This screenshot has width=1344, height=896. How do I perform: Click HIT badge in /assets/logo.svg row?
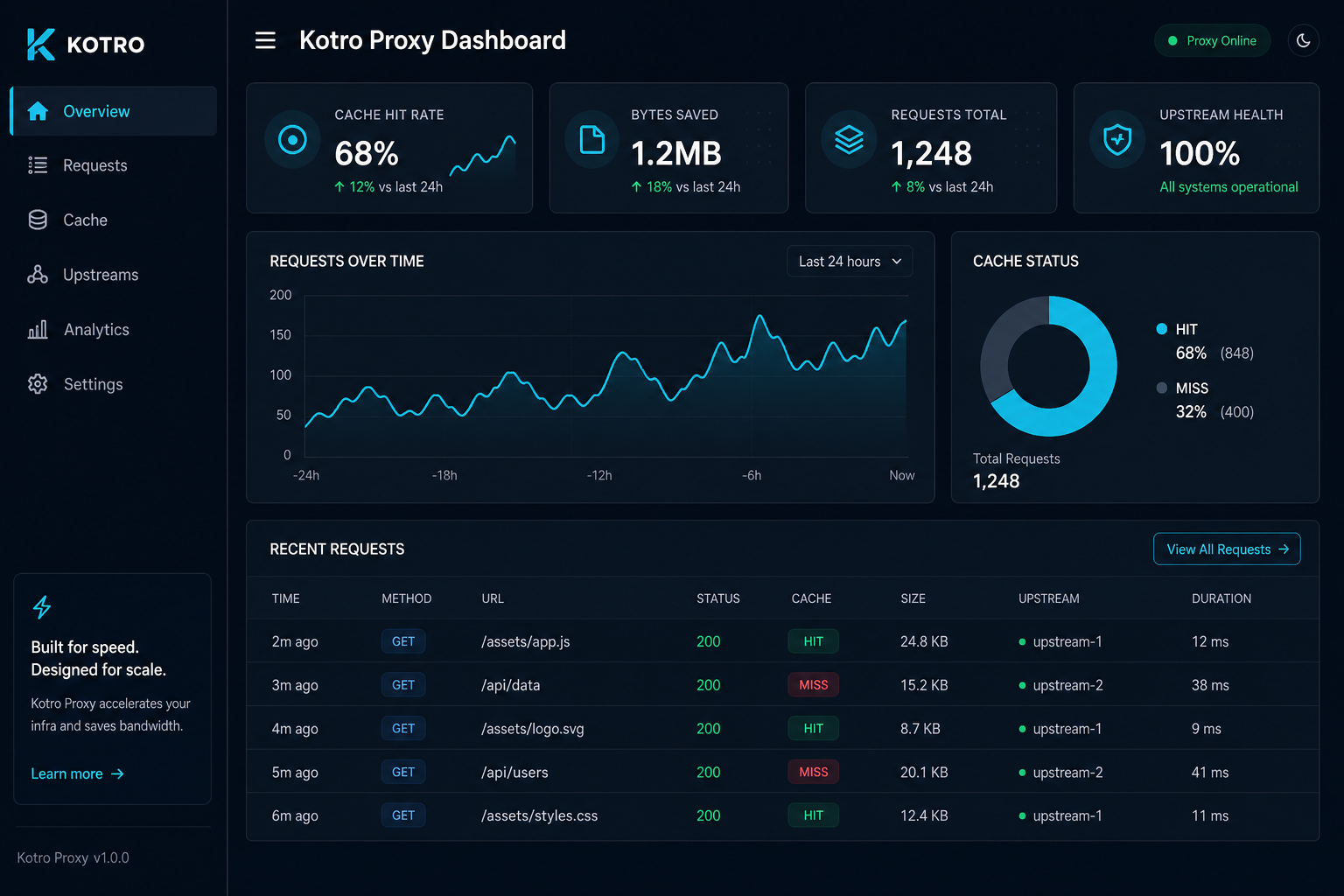[x=813, y=728]
